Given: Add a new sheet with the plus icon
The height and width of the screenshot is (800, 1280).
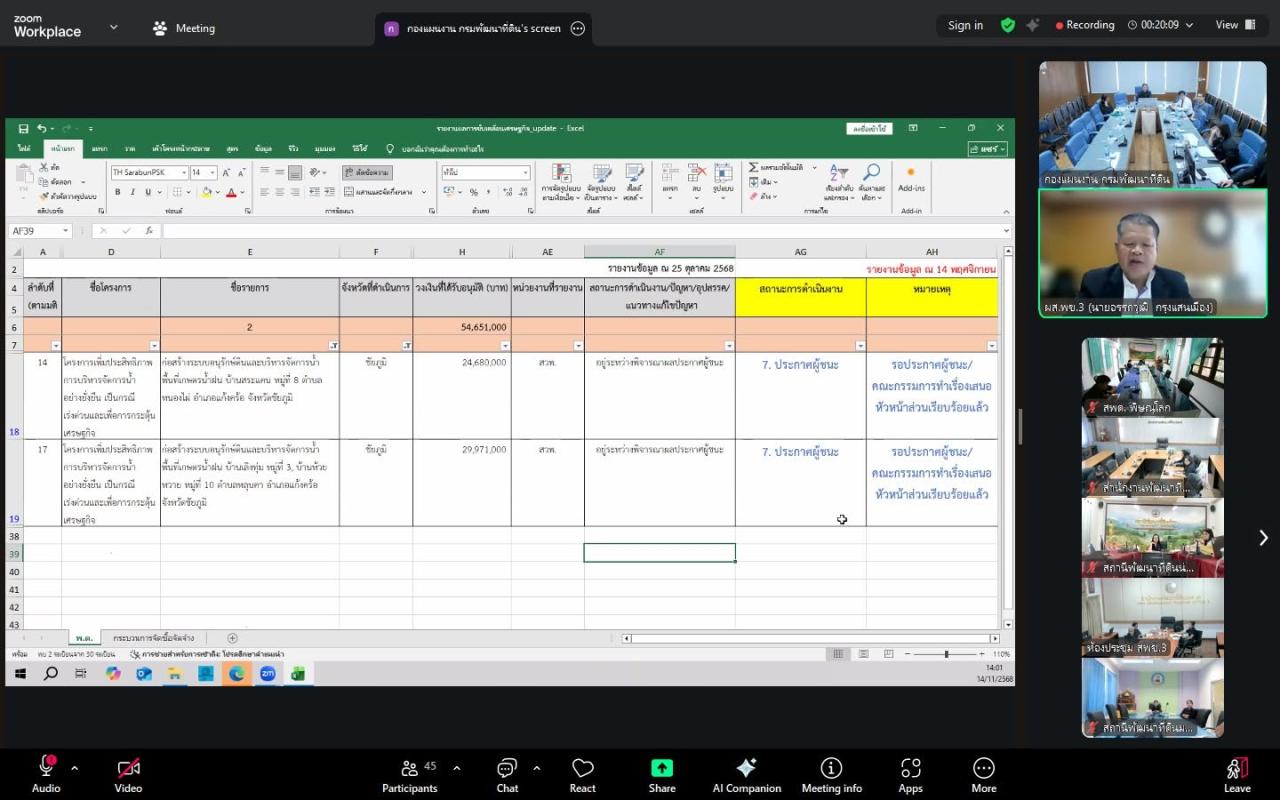Looking at the screenshot, I should tap(232, 638).
